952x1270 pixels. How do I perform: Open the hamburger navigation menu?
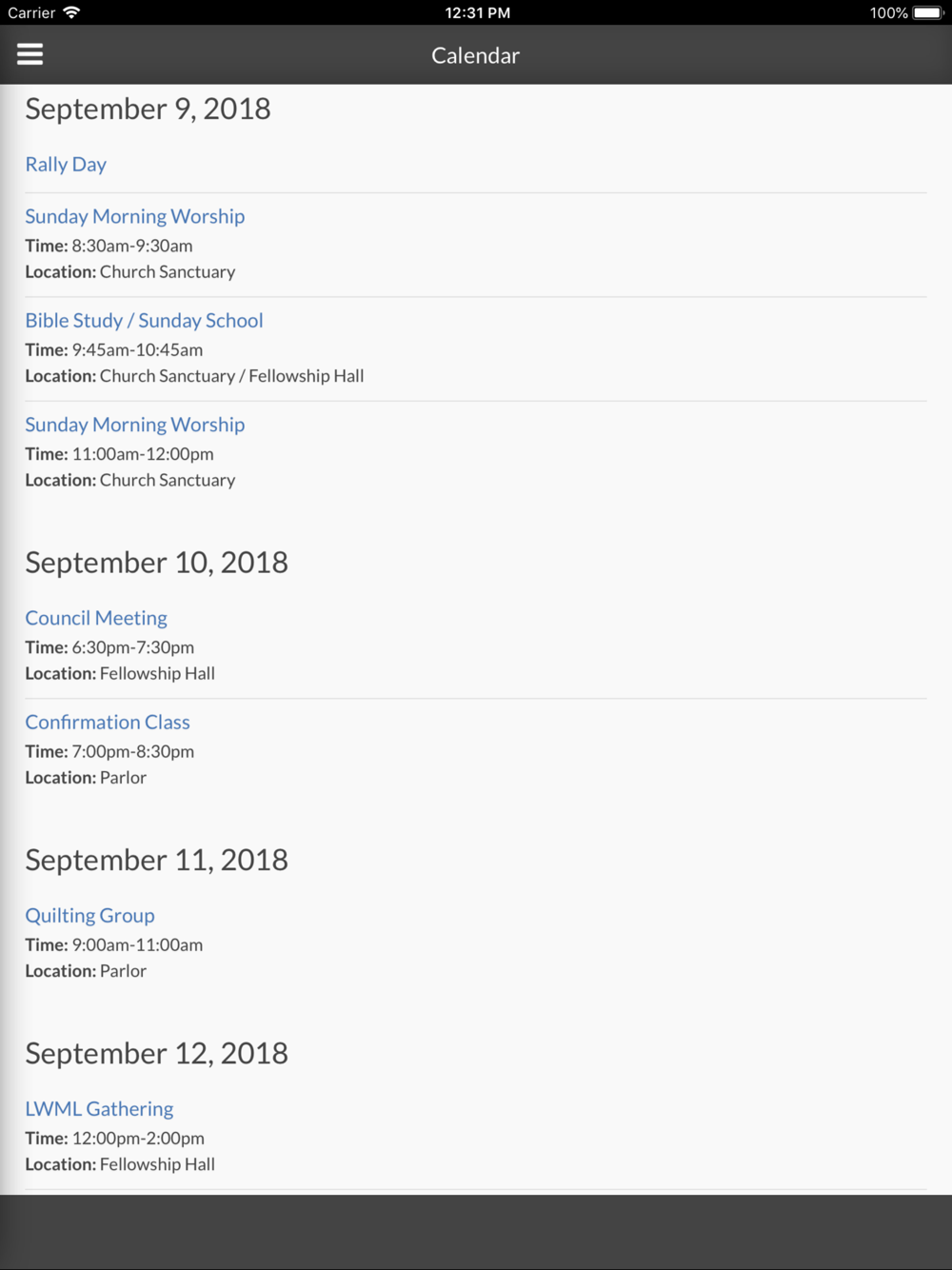[30, 54]
